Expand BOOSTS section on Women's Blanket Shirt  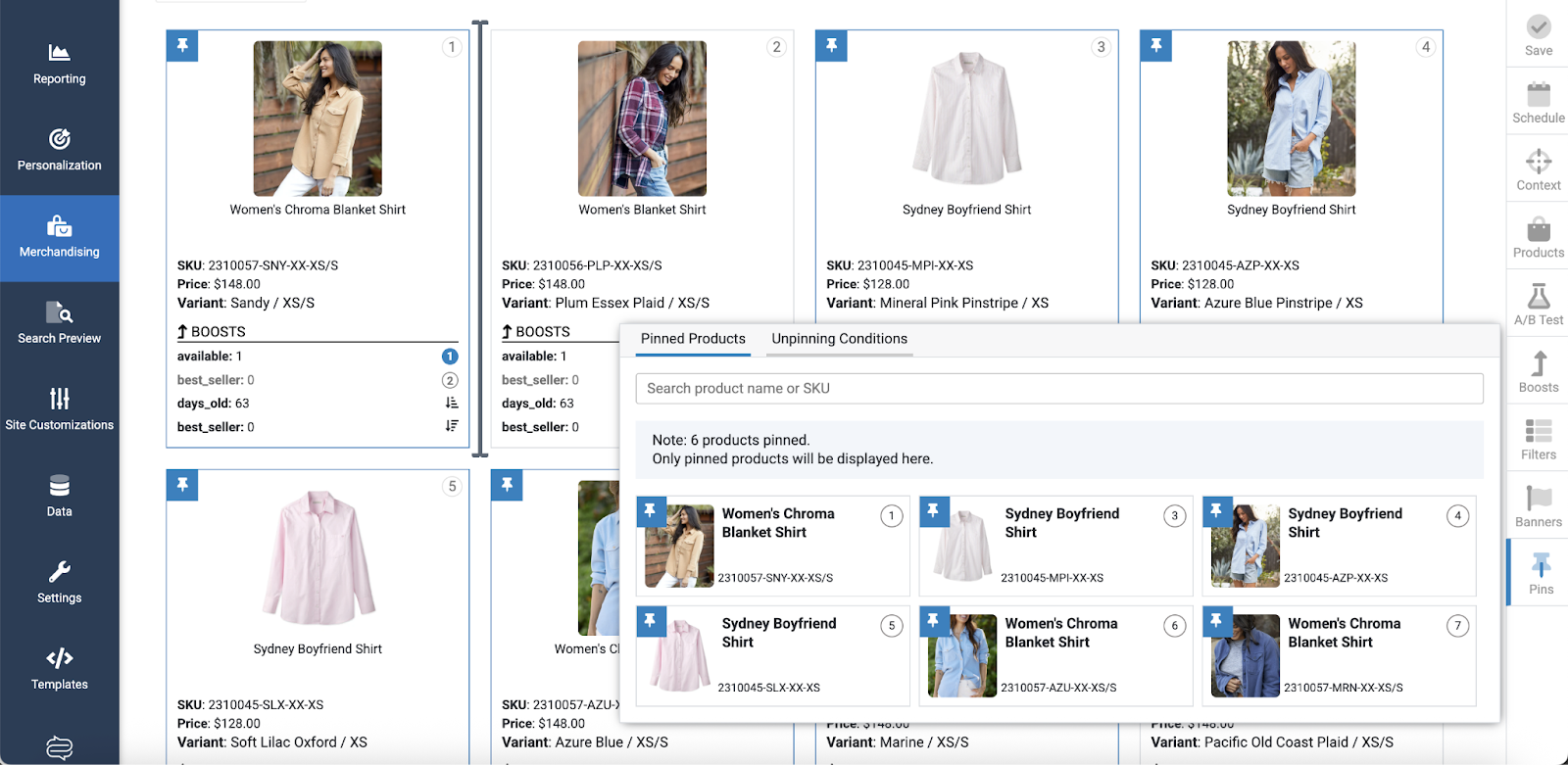(x=536, y=332)
